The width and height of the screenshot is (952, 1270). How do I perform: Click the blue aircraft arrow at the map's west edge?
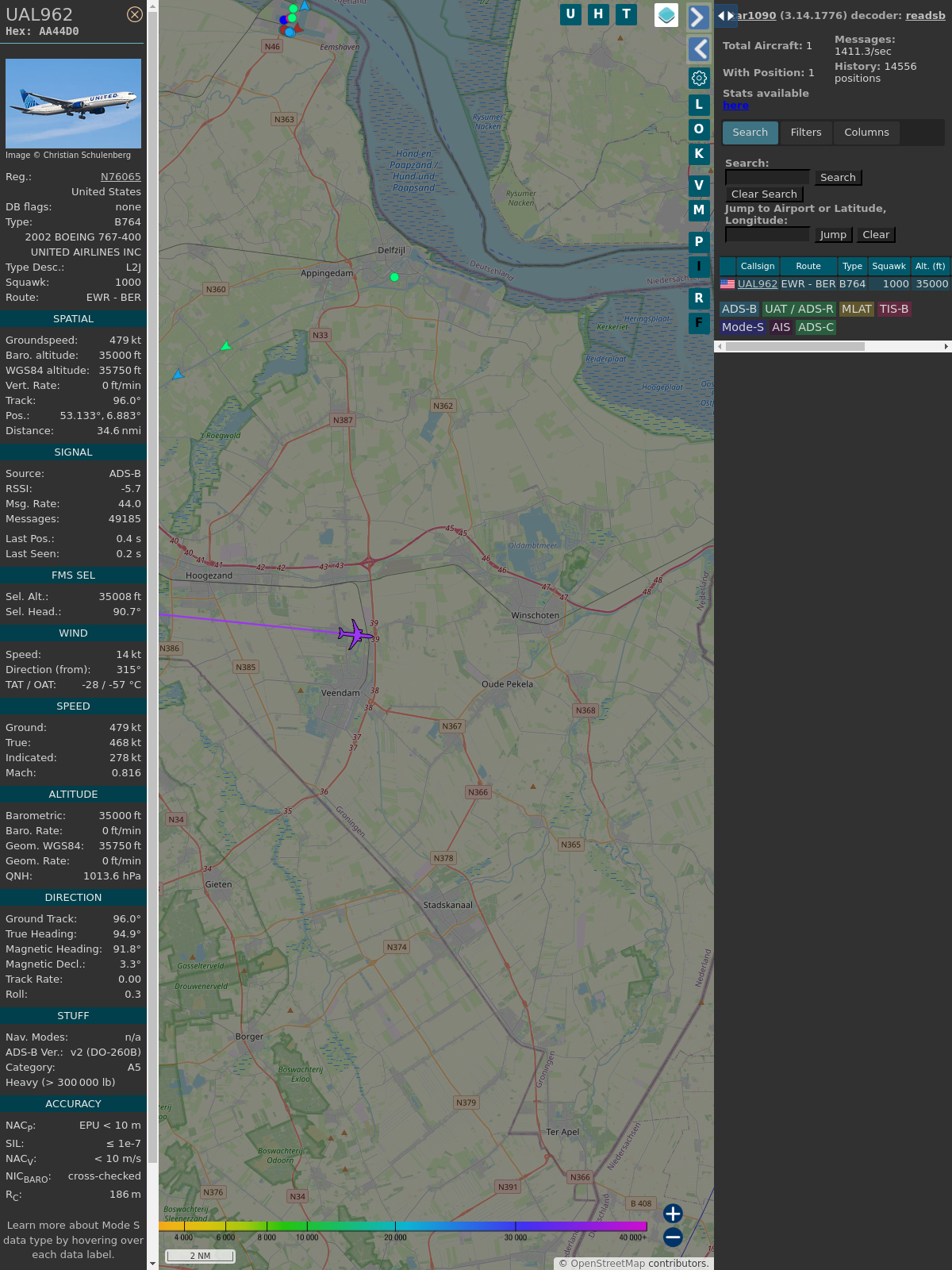(178, 374)
